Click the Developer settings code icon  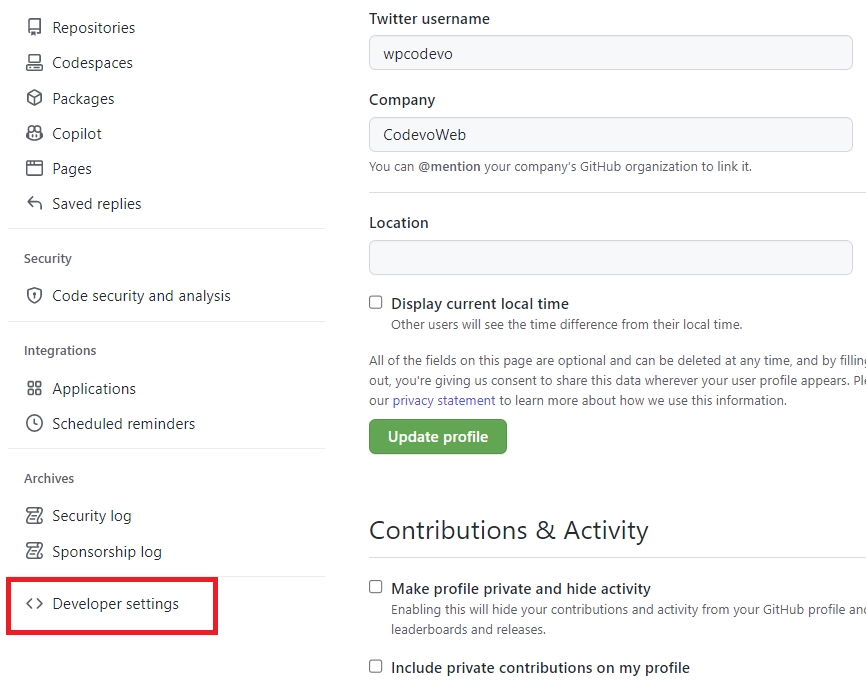click(x=34, y=604)
